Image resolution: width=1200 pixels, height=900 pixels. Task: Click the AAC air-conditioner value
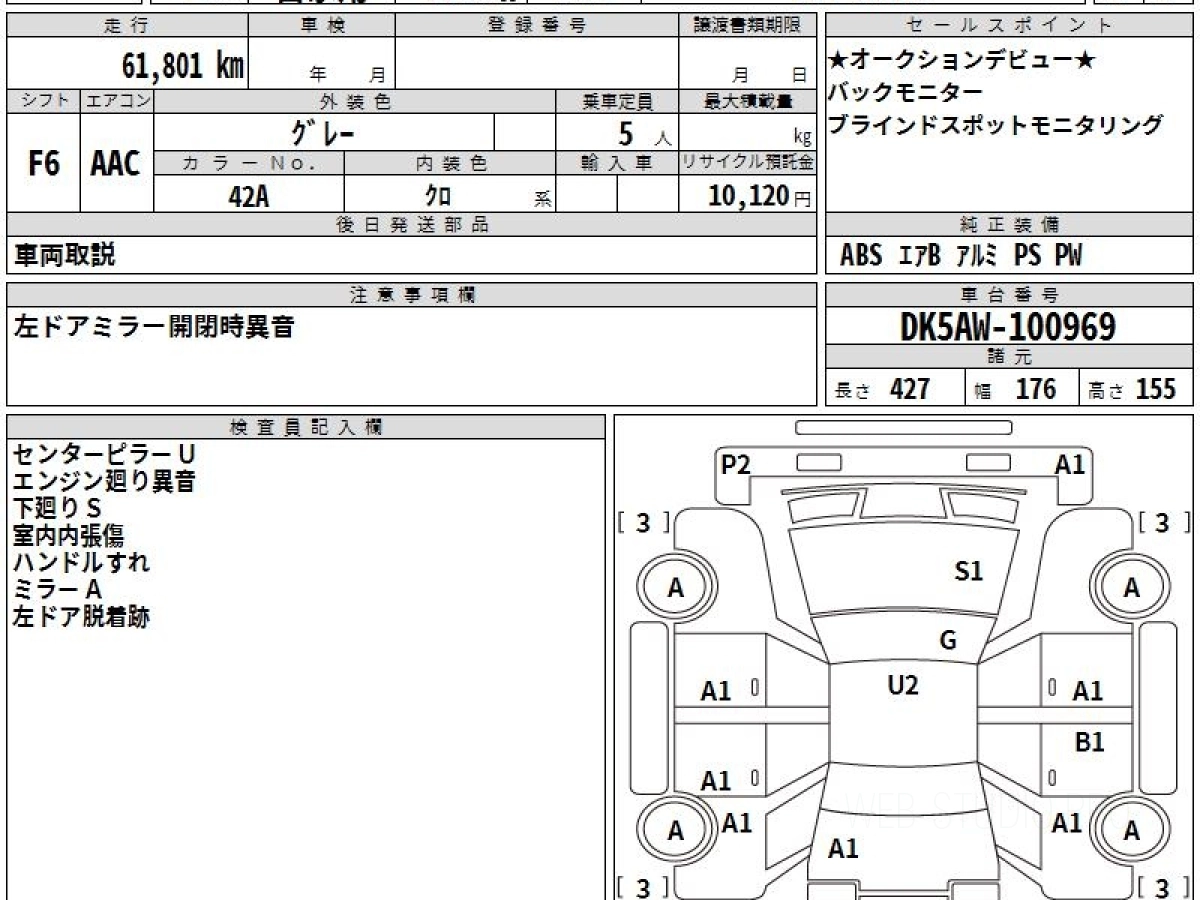116,163
